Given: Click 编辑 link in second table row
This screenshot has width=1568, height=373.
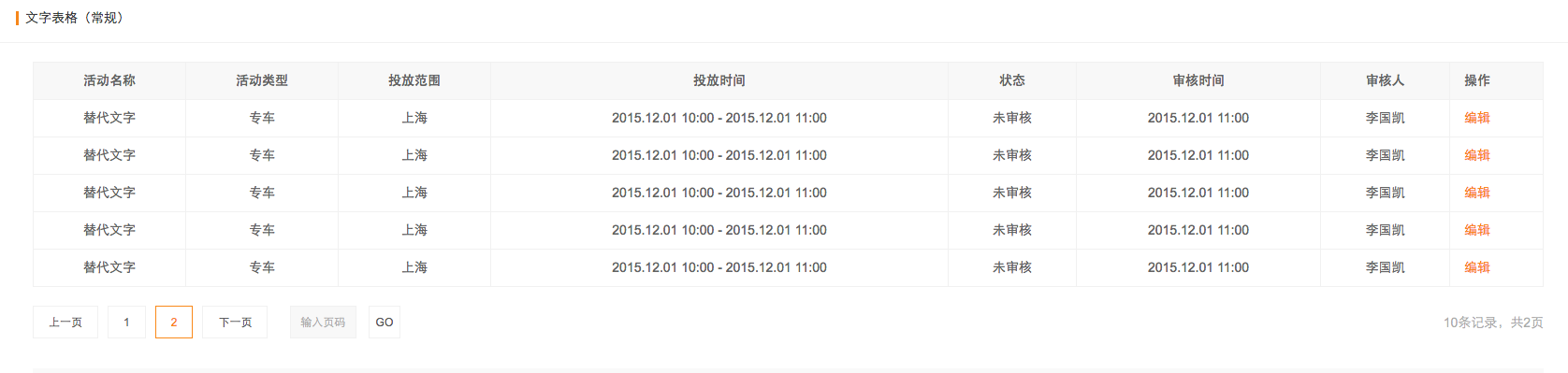Looking at the screenshot, I should [x=1476, y=155].
